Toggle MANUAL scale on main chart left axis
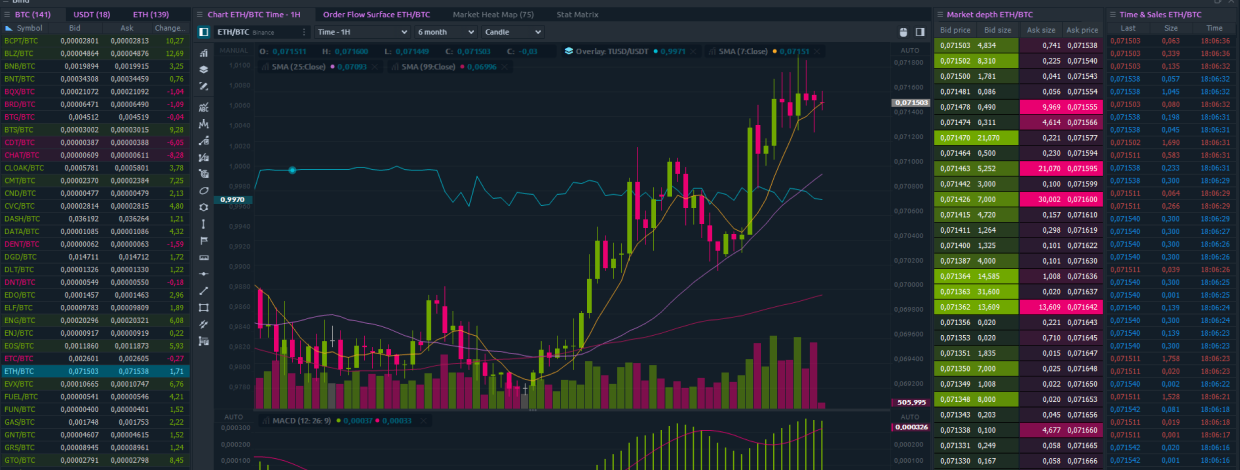Screen dimensions: 1240x470 pos(233,50)
